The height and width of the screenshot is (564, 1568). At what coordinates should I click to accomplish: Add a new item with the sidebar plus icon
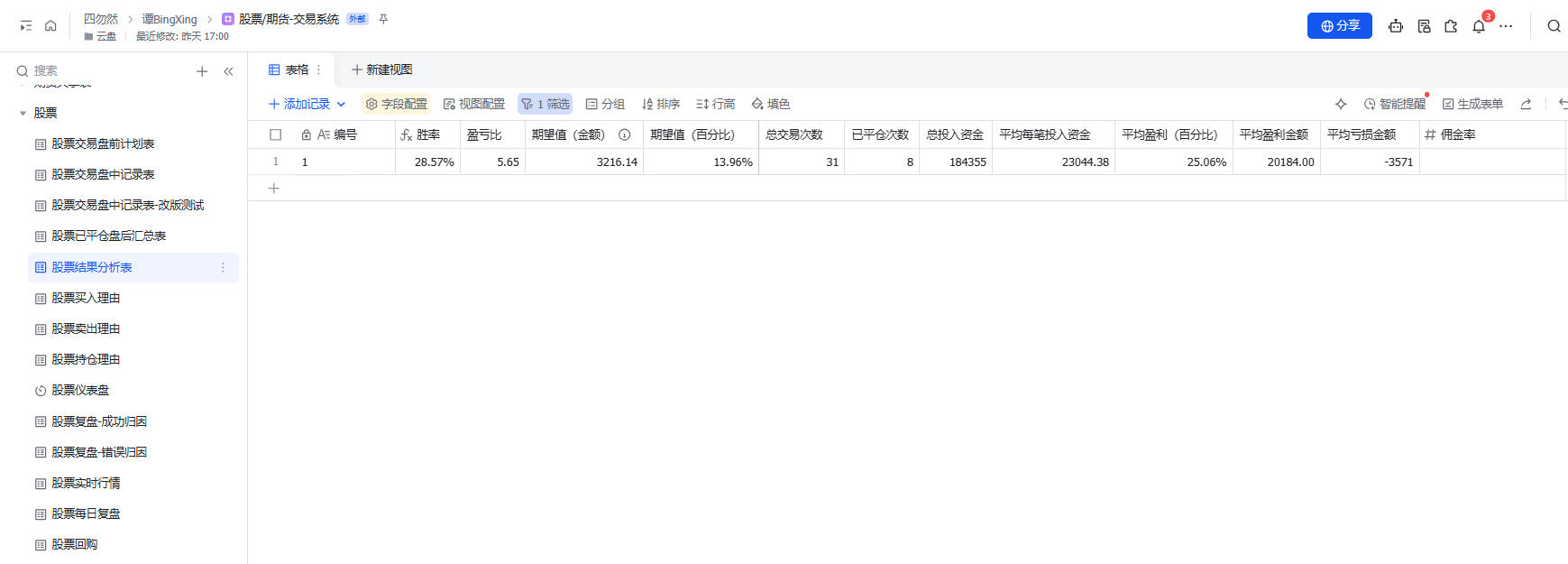pyautogui.click(x=202, y=71)
